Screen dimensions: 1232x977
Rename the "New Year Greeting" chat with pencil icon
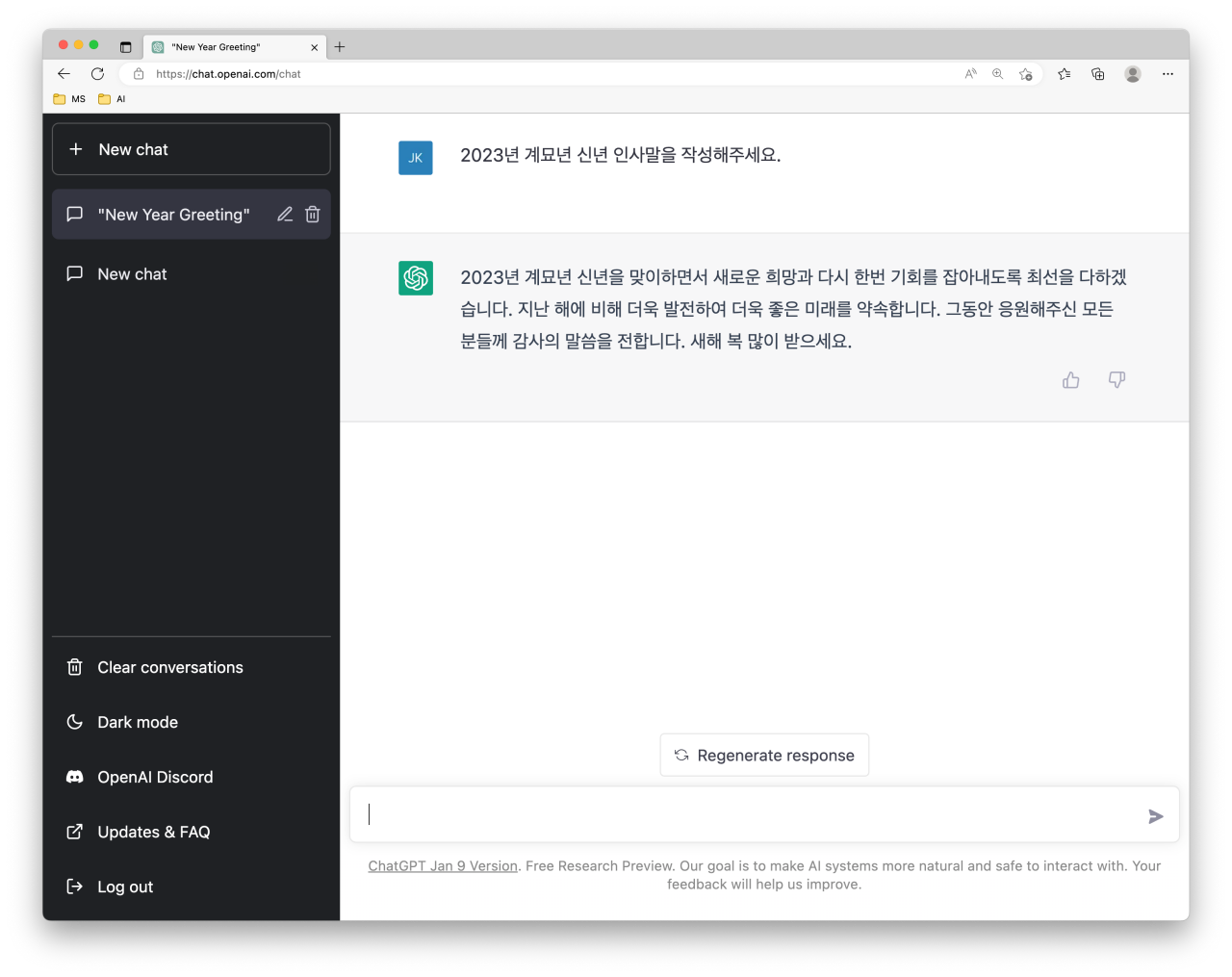coord(285,215)
